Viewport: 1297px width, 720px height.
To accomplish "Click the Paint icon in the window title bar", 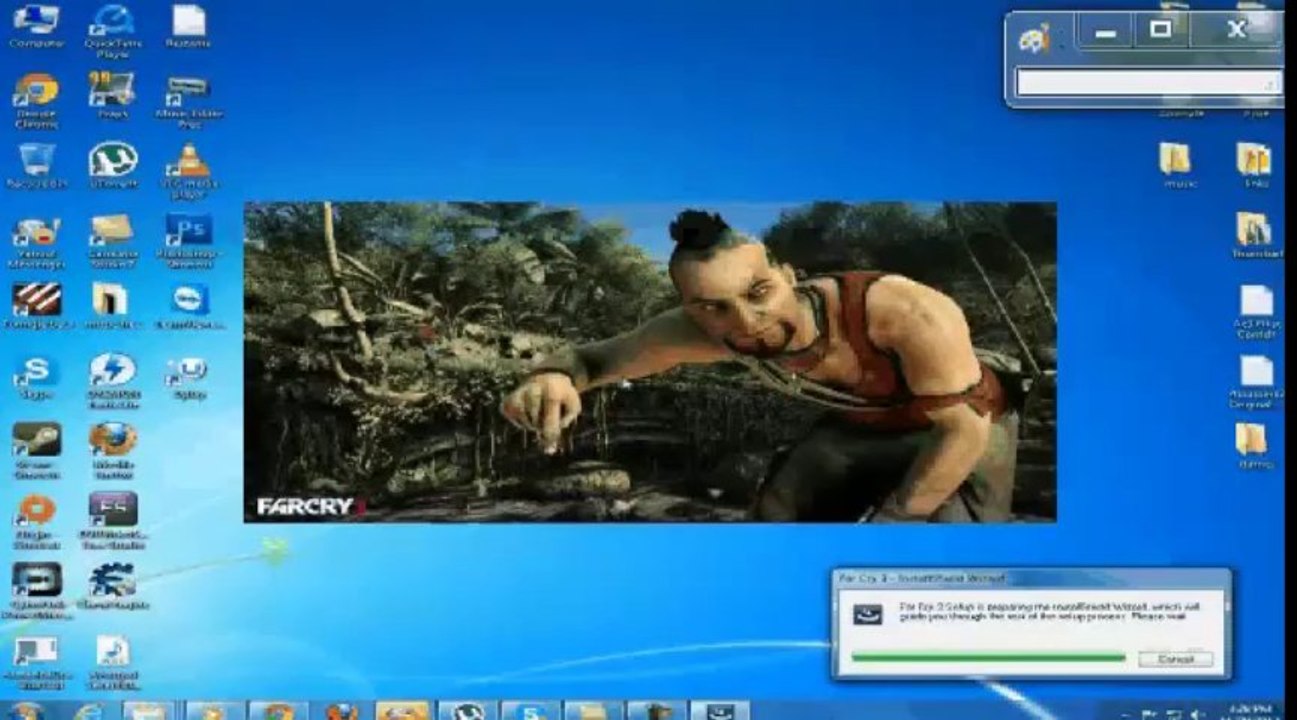I will tap(1032, 38).
